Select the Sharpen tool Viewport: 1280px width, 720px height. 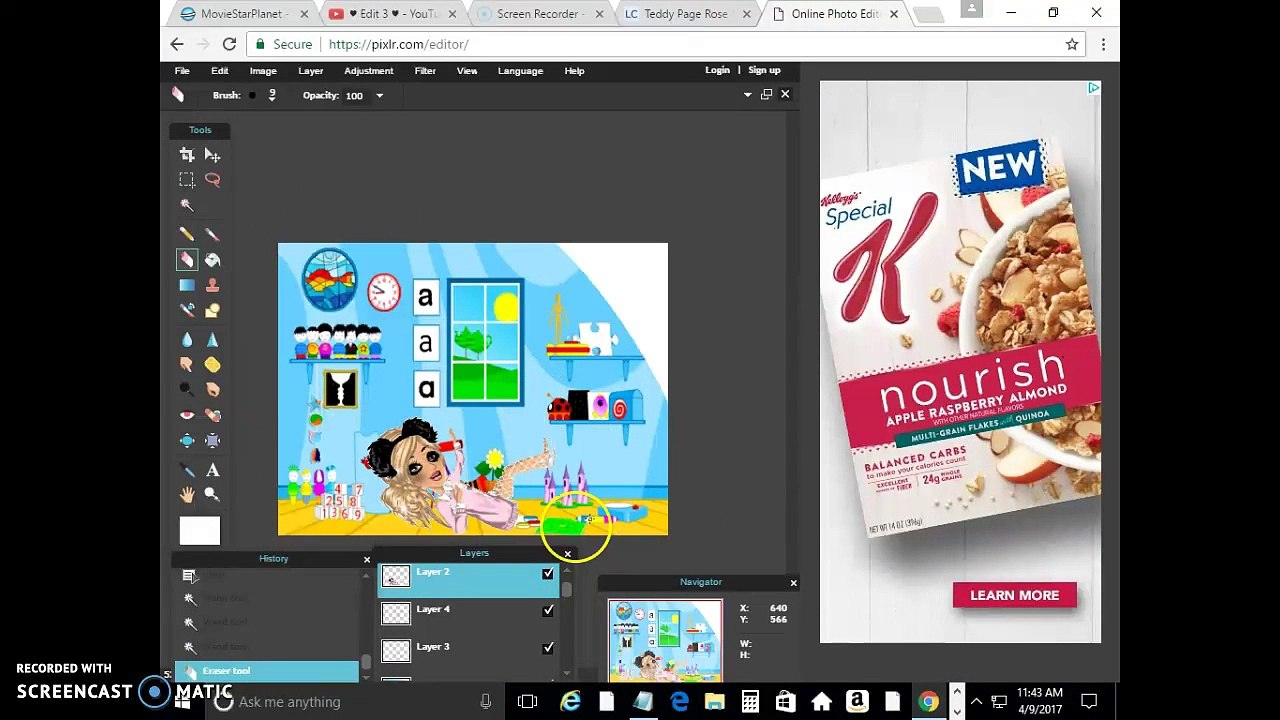coord(212,340)
